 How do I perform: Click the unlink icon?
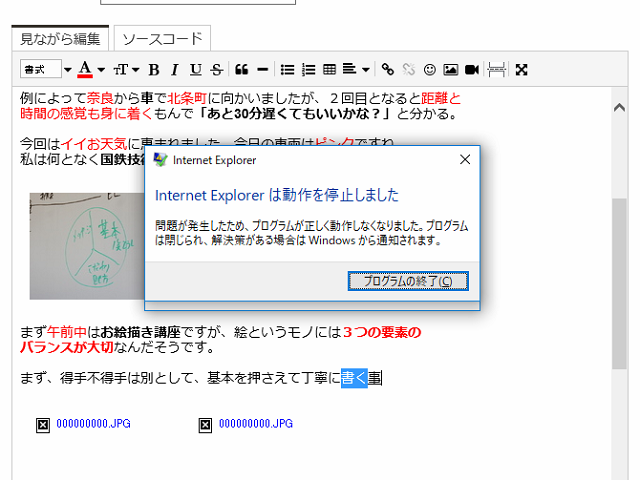click(x=409, y=70)
